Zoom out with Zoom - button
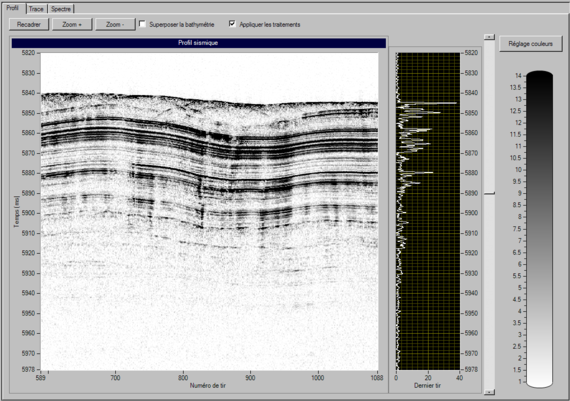 [115, 25]
